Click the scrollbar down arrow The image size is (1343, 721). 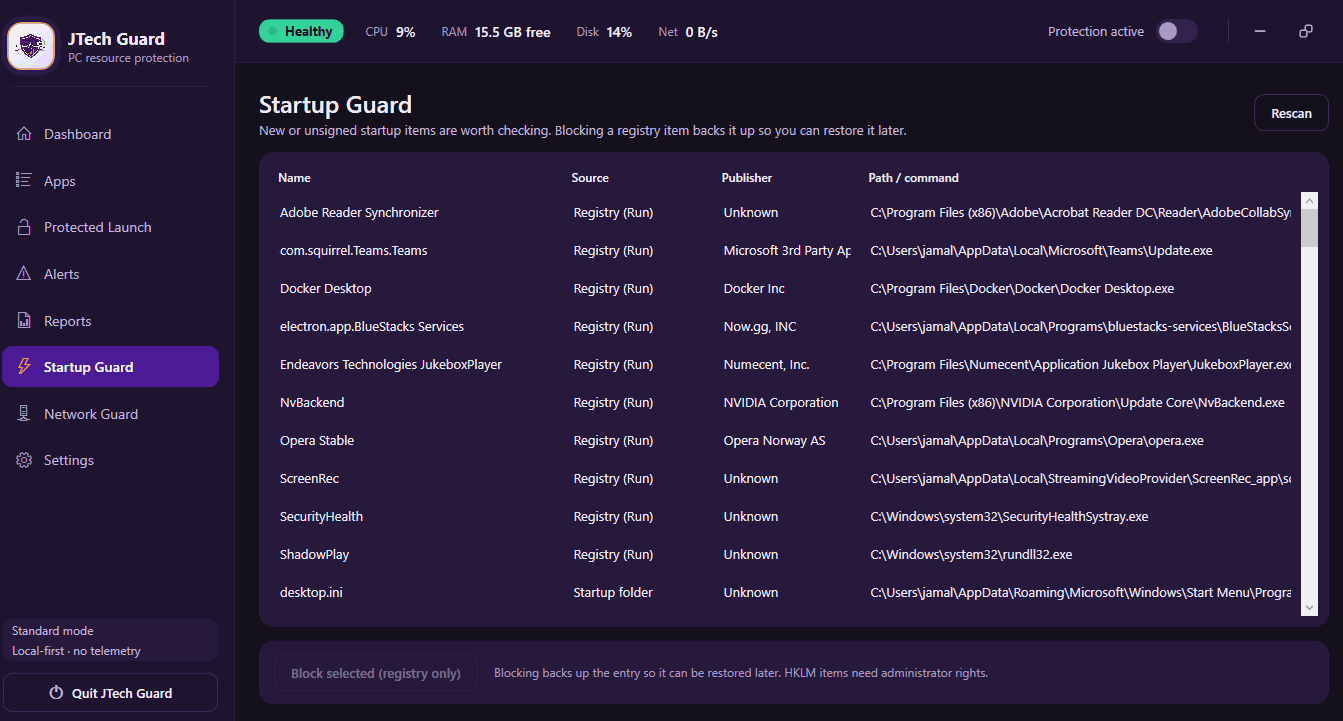pos(1309,607)
